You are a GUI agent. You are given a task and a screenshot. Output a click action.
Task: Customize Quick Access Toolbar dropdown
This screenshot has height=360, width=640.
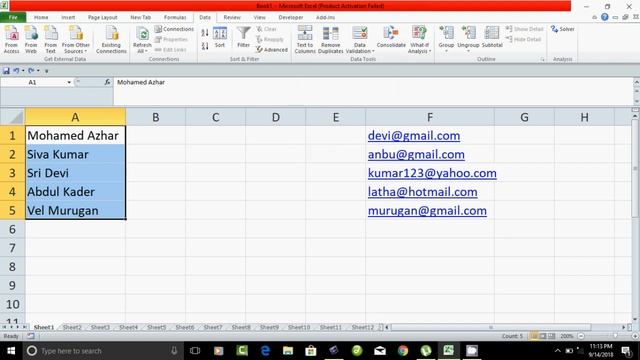[47, 71]
